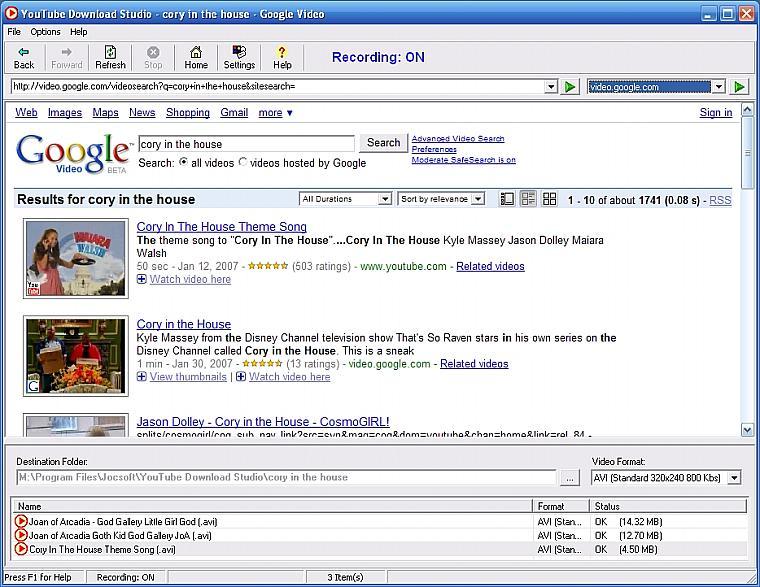This screenshot has height=587, width=760.
Task: Select the 'all videos' radio button
Action: click(183, 163)
